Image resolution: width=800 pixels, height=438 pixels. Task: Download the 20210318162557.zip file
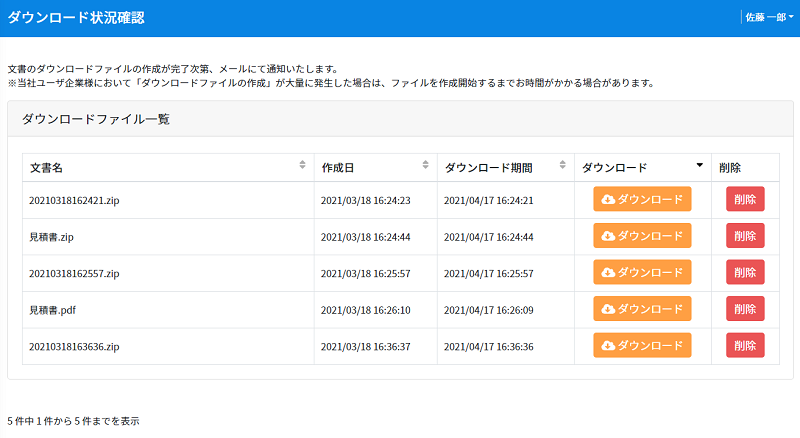[642, 272]
